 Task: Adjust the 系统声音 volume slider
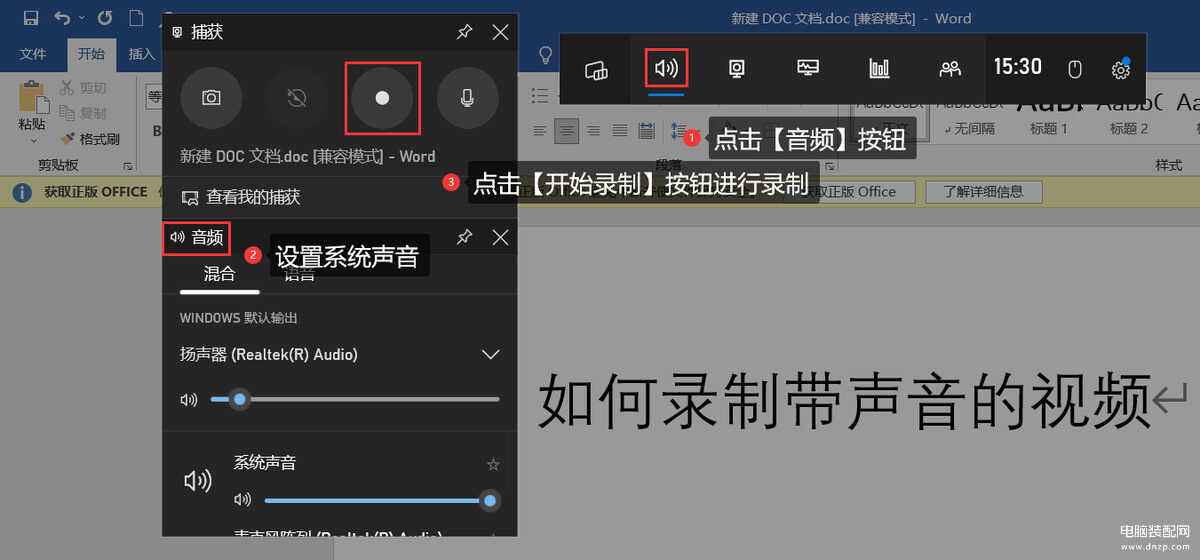(382, 500)
